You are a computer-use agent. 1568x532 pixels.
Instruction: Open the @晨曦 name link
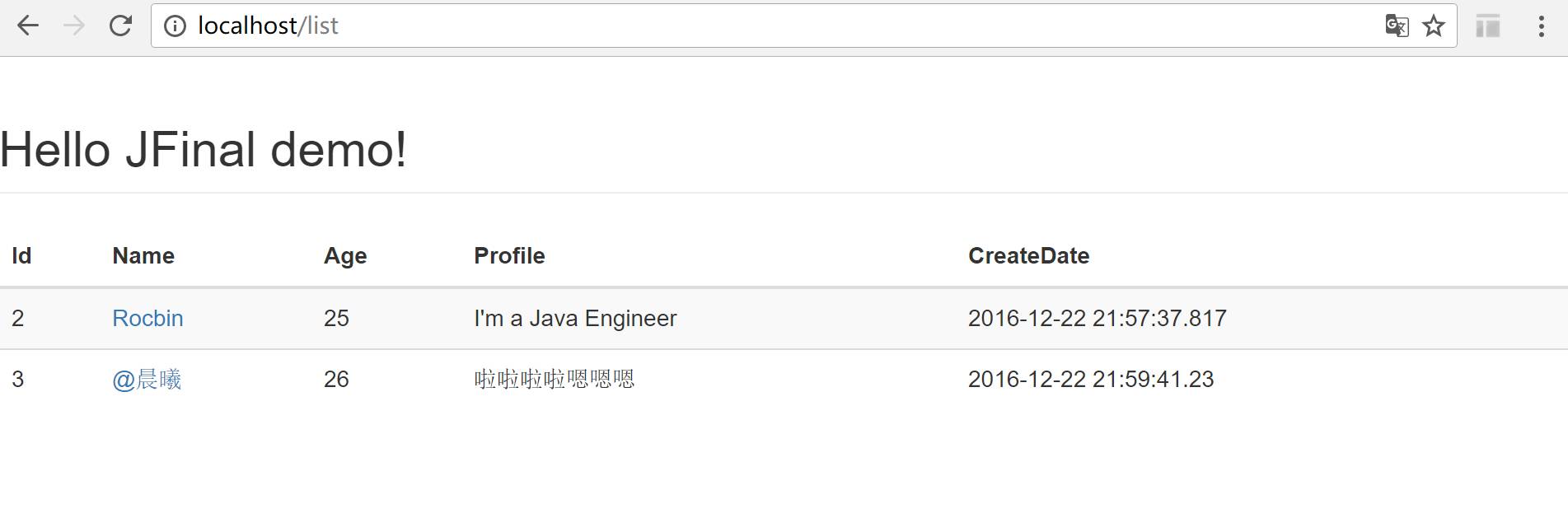[147, 379]
